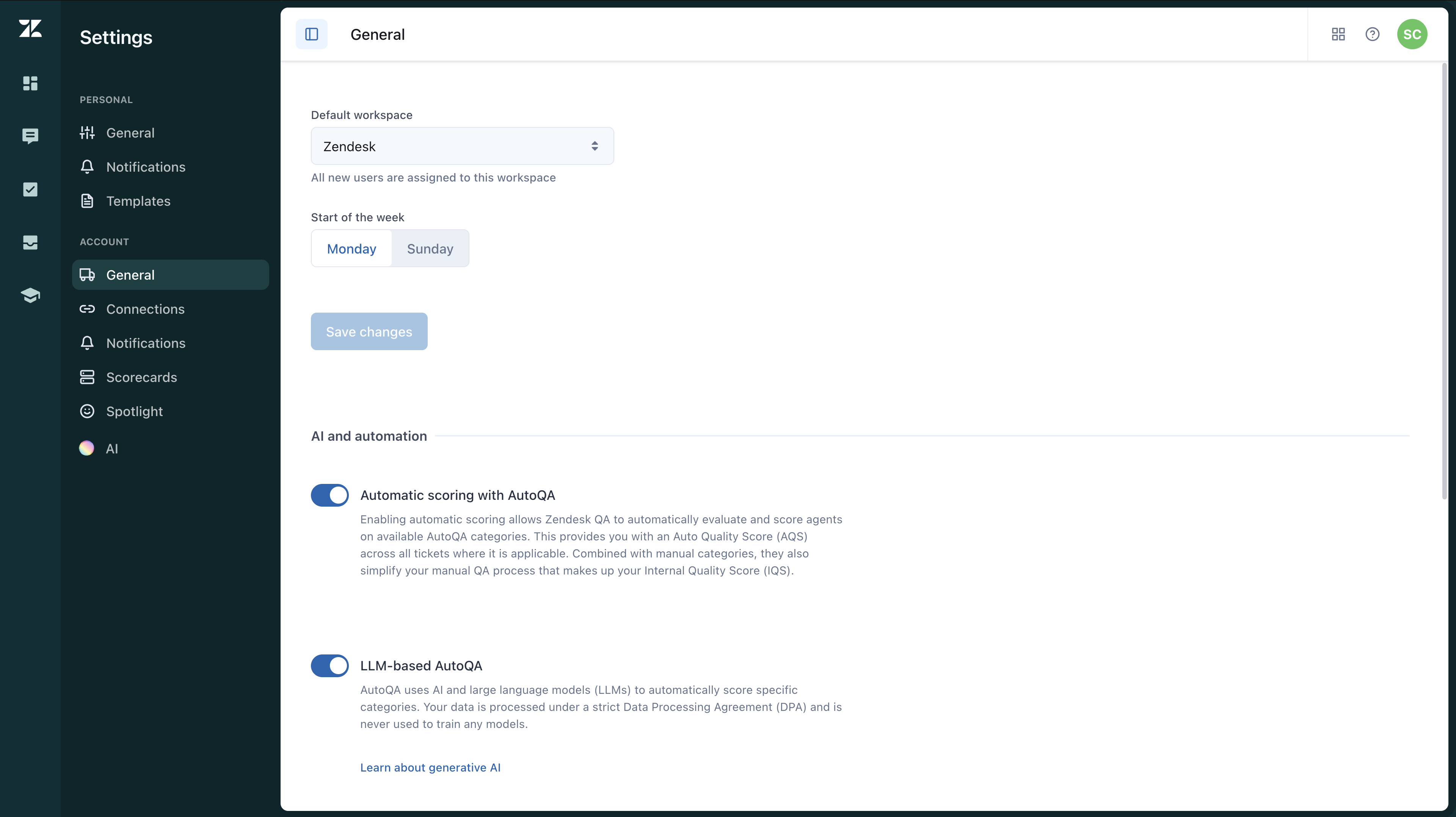The width and height of the screenshot is (1456, 817).
Task: Click 'LLM-based AutoQA' label text
Action: (421, 666)
